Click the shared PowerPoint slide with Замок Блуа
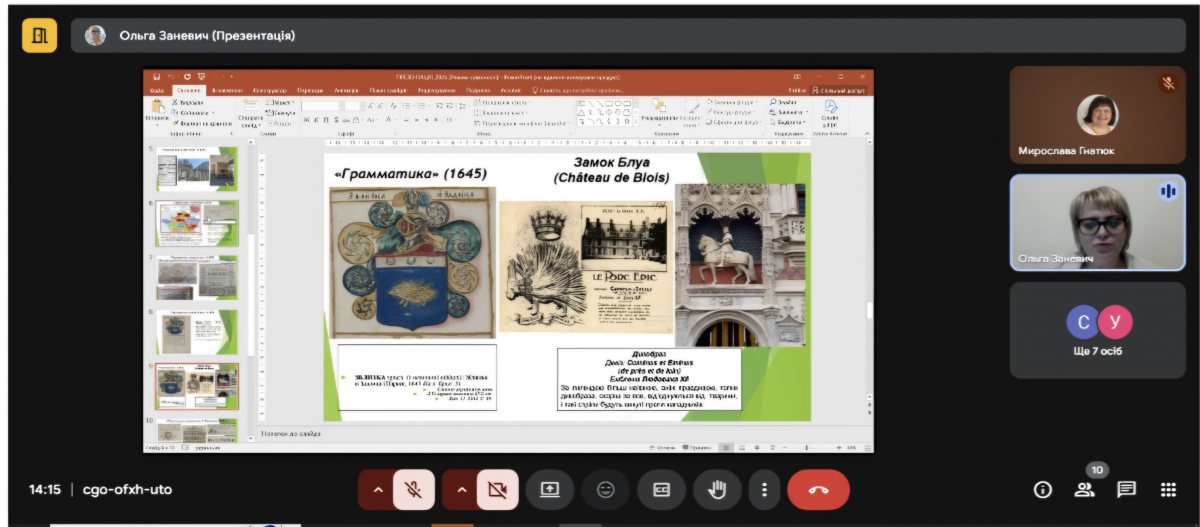Viewport: 1200px width, 527px height. 567,288
